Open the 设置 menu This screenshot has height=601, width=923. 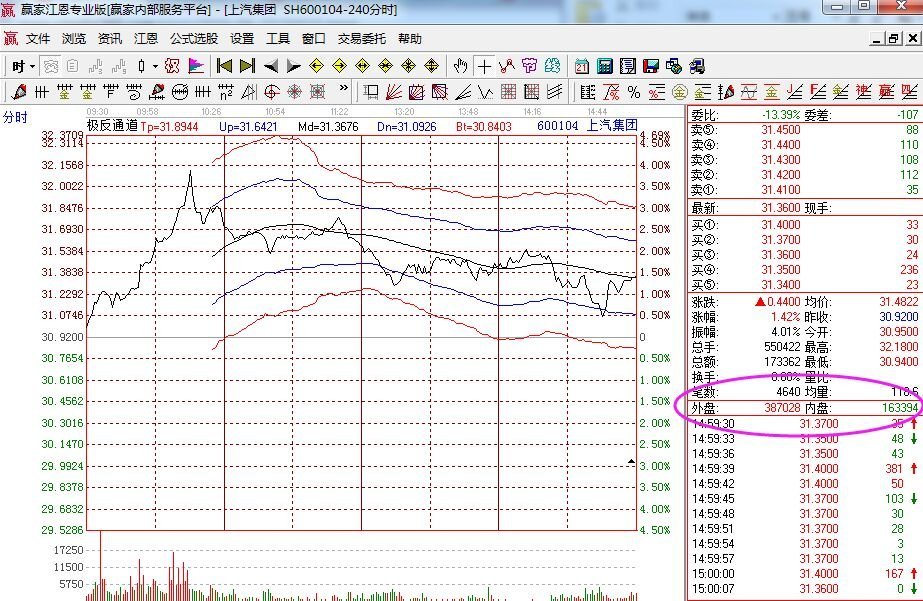(242, 39)
